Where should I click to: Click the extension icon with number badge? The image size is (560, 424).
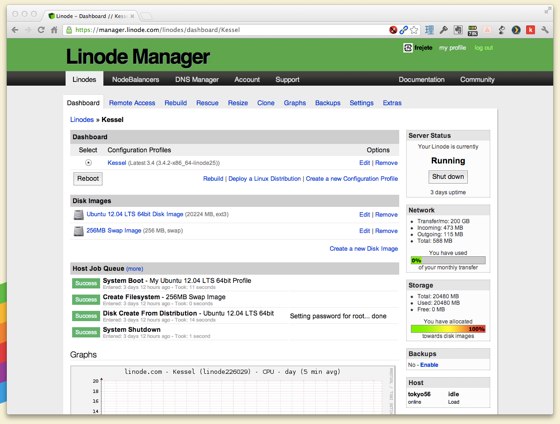tap(472, 30)
